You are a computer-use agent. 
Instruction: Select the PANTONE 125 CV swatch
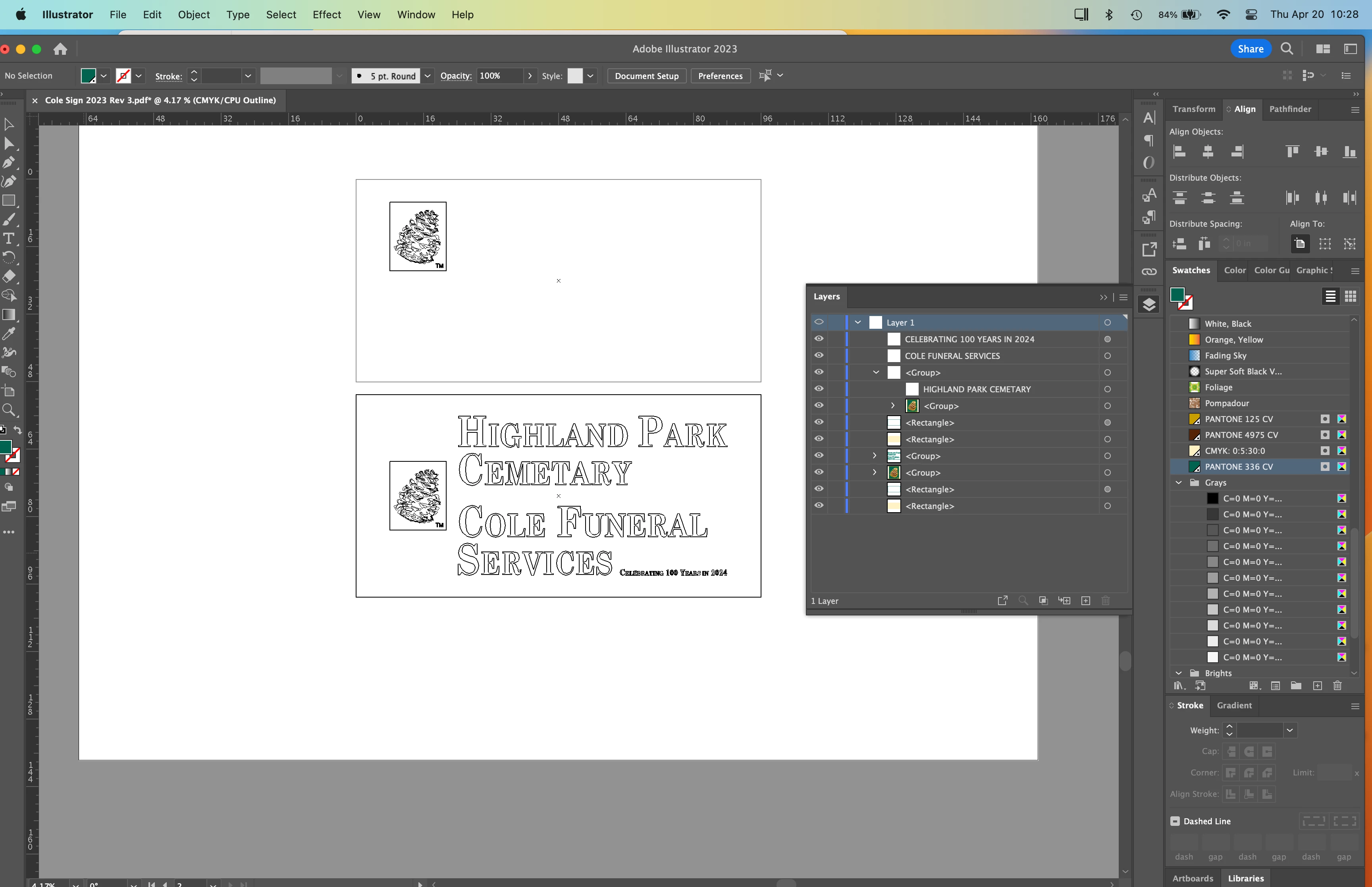[1239, 419]
